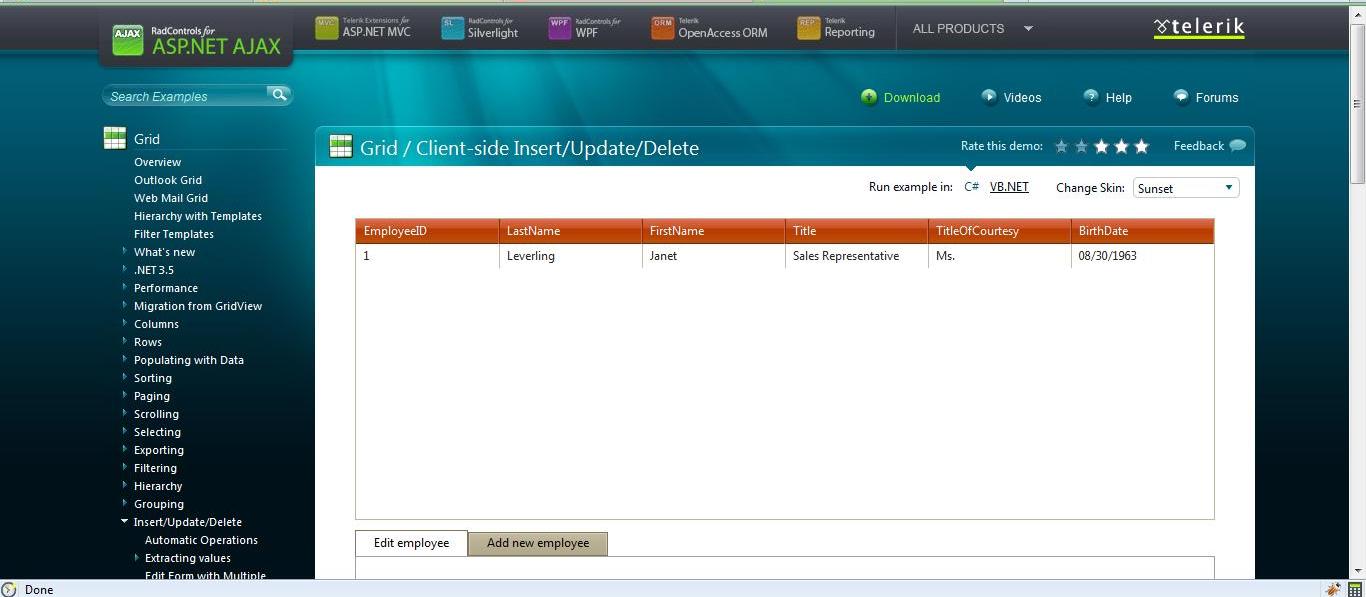Rate demo five stars
Screen dimensions: 1366x597
pyautogui.click(x=1141, y=146)
